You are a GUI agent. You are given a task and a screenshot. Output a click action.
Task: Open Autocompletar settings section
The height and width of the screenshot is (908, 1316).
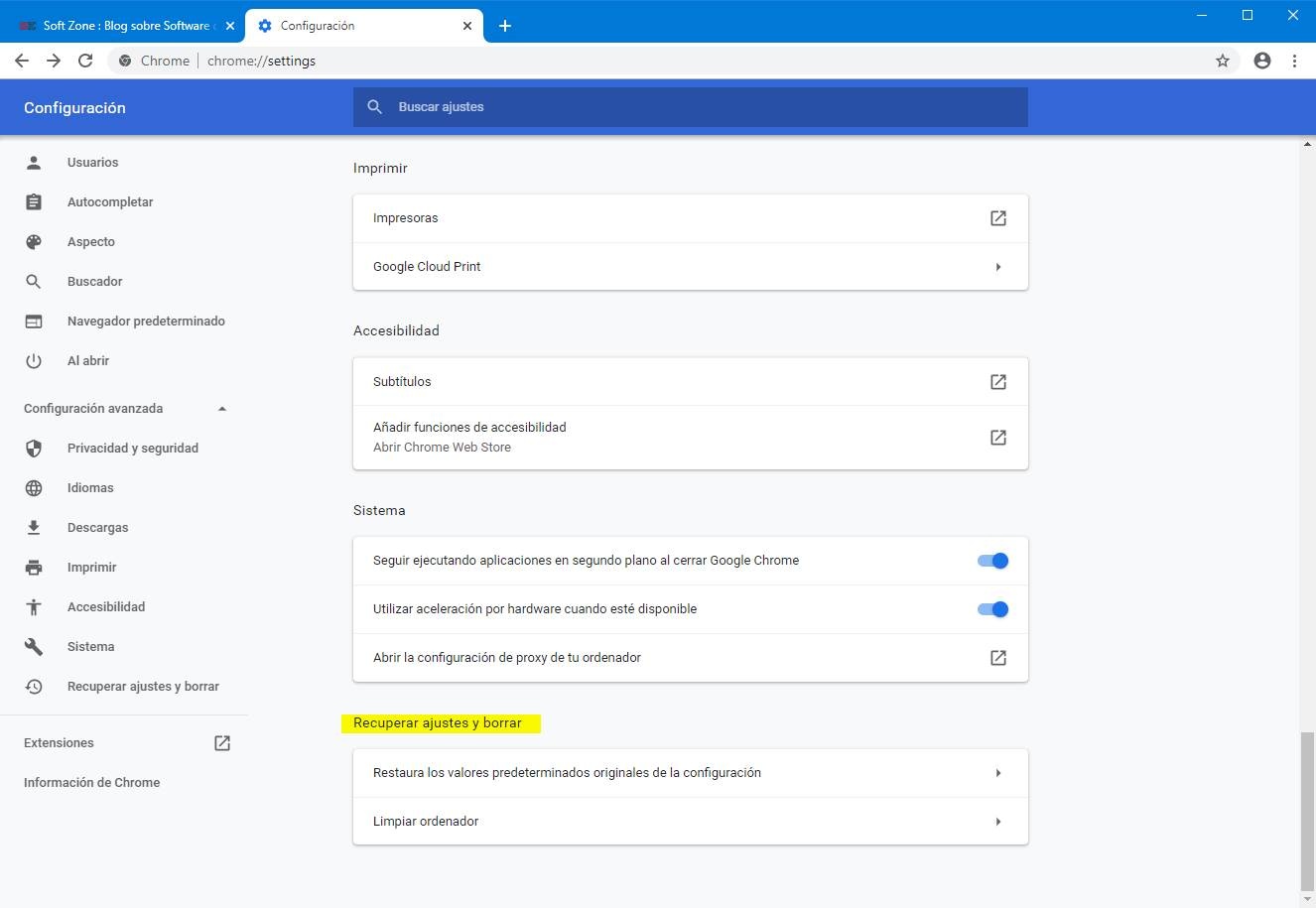point(110,201)
